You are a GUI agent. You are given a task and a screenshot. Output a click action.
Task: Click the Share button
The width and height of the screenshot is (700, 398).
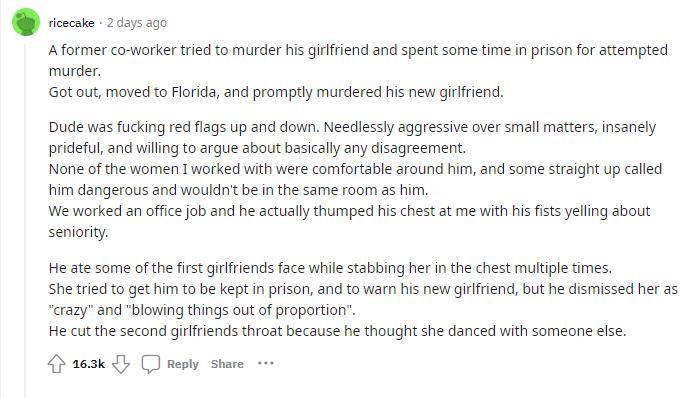coord(227,364)
